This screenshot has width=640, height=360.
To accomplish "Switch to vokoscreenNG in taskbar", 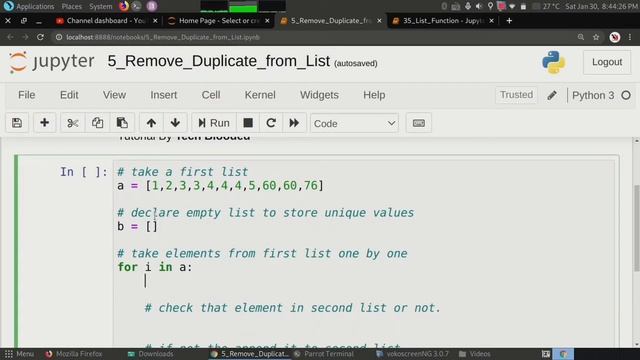I will [x=412, y=354].
